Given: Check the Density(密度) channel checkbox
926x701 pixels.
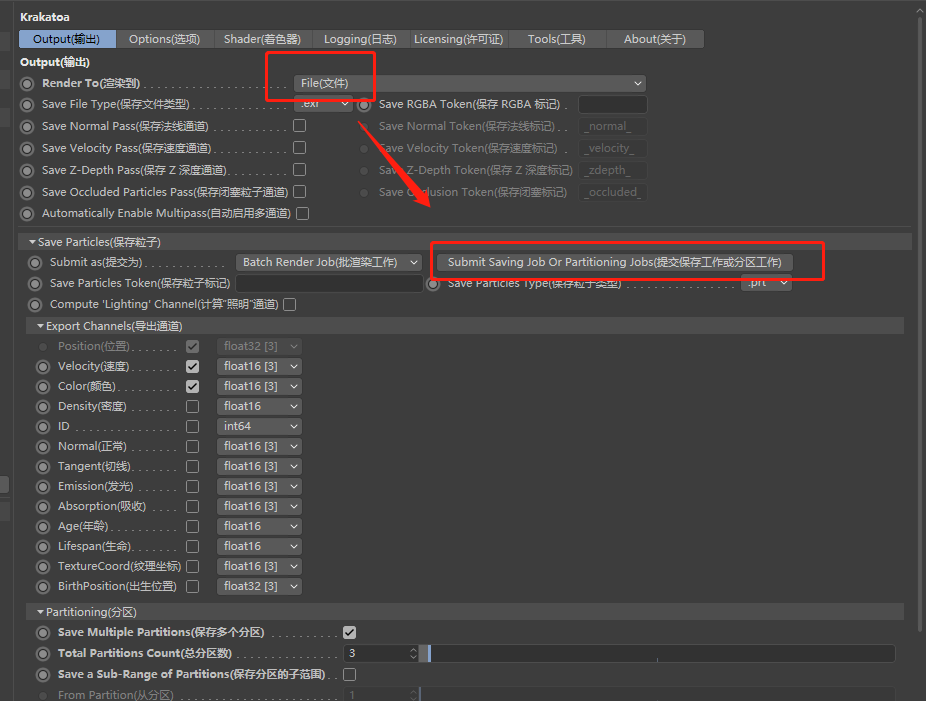Looking at the screenshot, I should [193, 407].
